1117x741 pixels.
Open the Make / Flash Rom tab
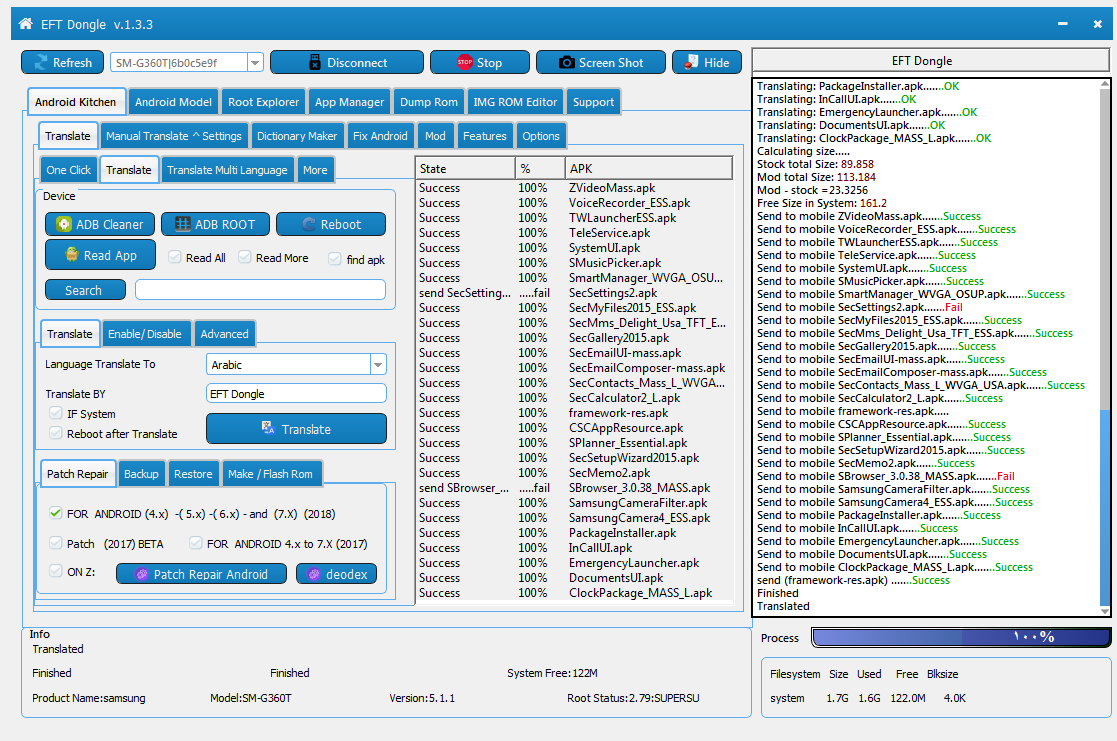point(270,474)
